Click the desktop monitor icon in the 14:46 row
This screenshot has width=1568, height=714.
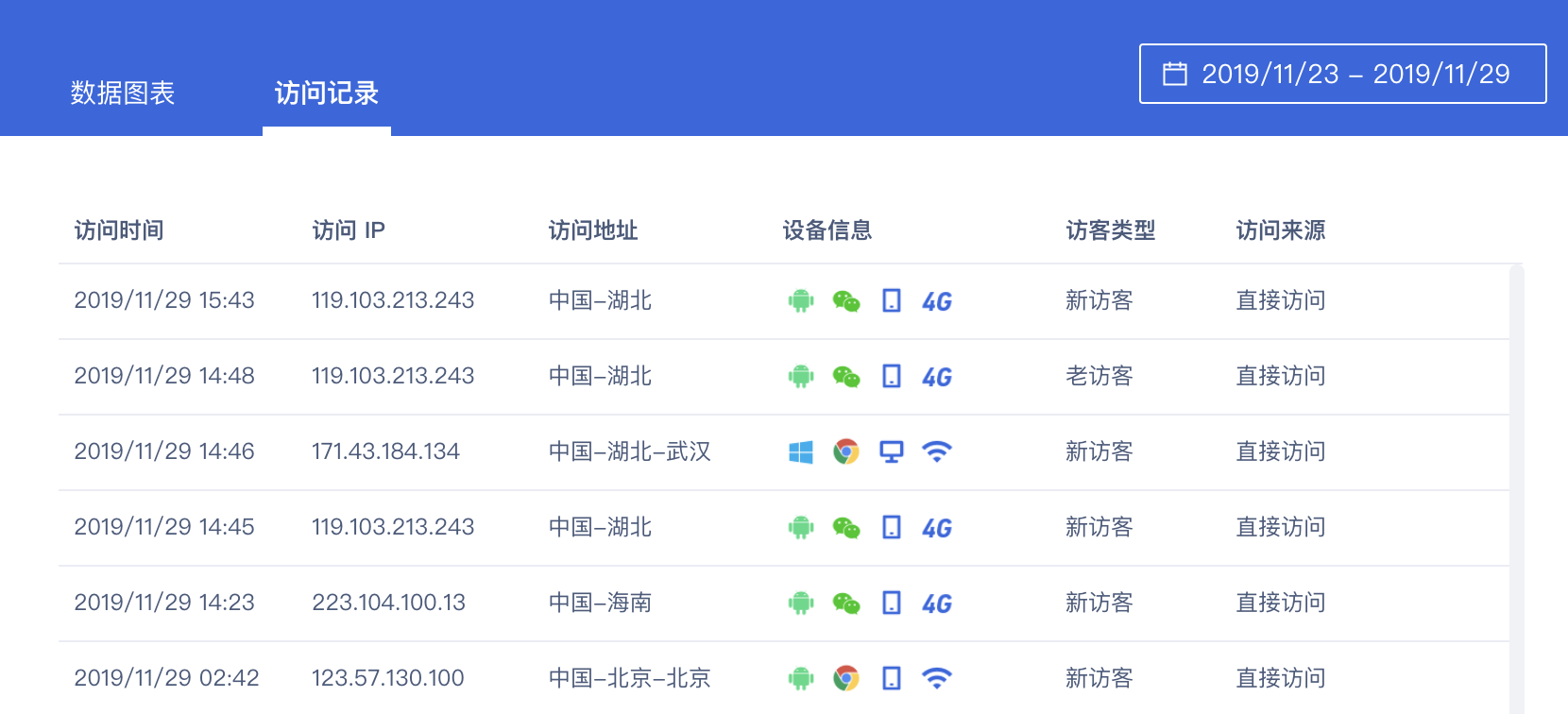[x=891, y=452]
